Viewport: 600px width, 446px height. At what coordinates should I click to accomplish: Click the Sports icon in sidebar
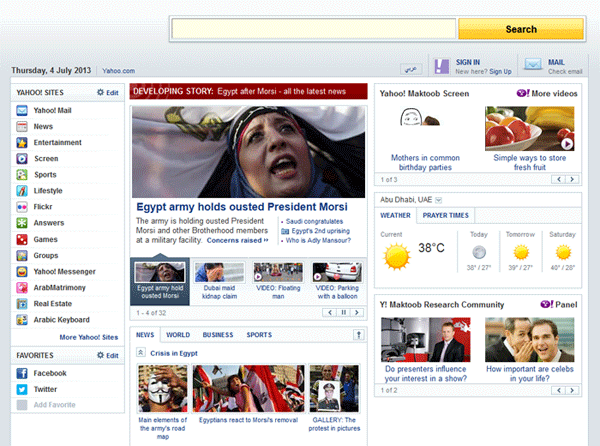coord(22,175)
